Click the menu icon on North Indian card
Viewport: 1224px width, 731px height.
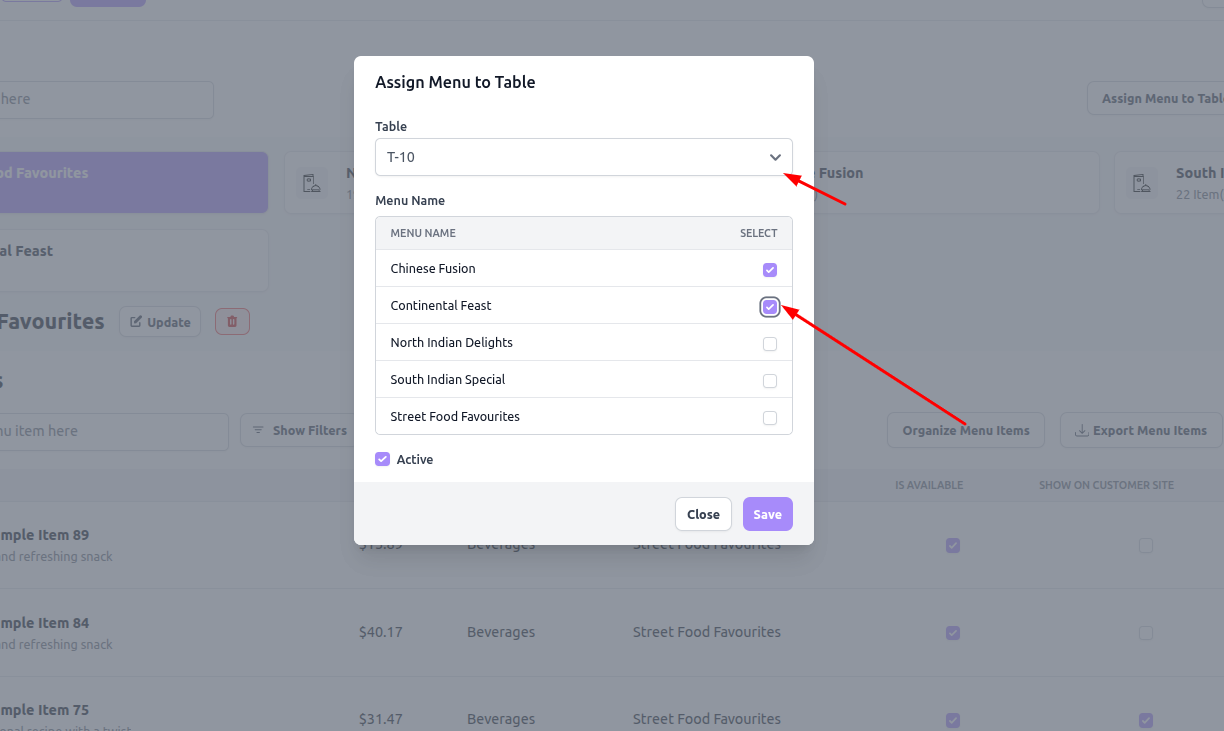(x=311, y=182)
